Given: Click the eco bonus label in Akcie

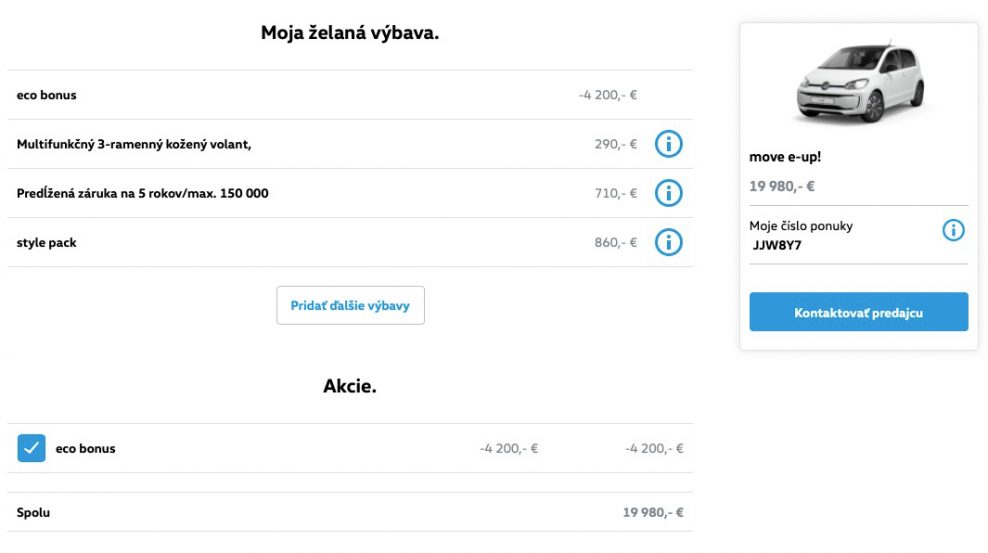Looking at the screenshot, I should click(x=85, y=448).
